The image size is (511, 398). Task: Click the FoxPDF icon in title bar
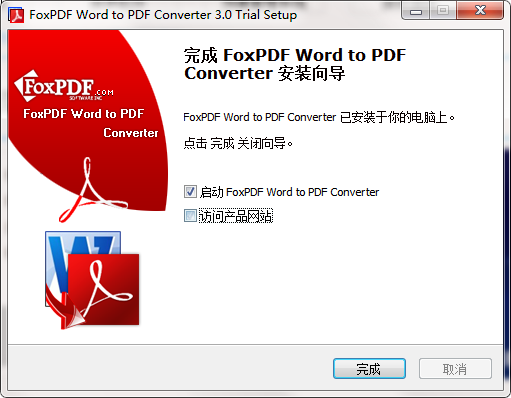16,15
